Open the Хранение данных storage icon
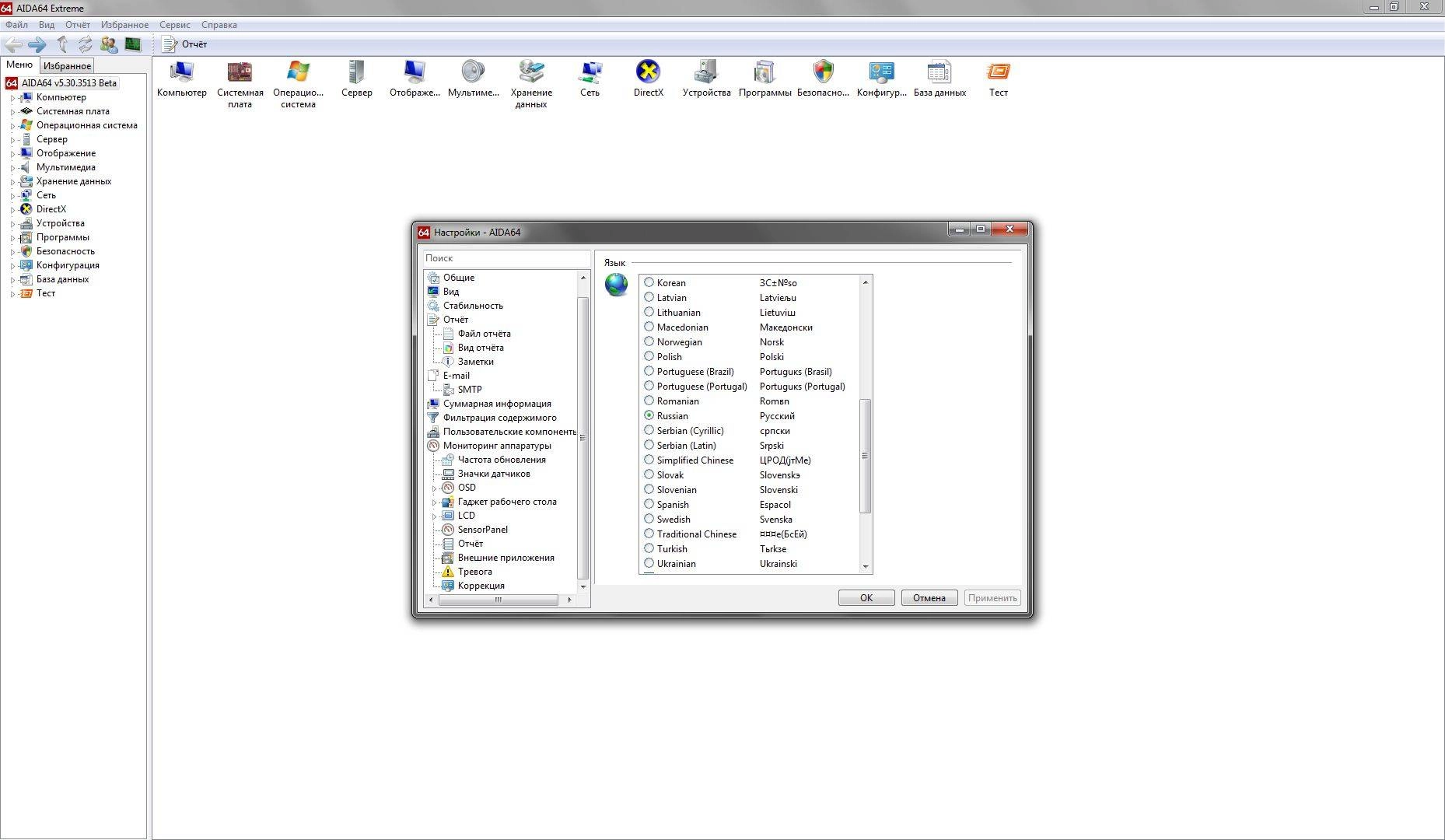 point(531,85)
